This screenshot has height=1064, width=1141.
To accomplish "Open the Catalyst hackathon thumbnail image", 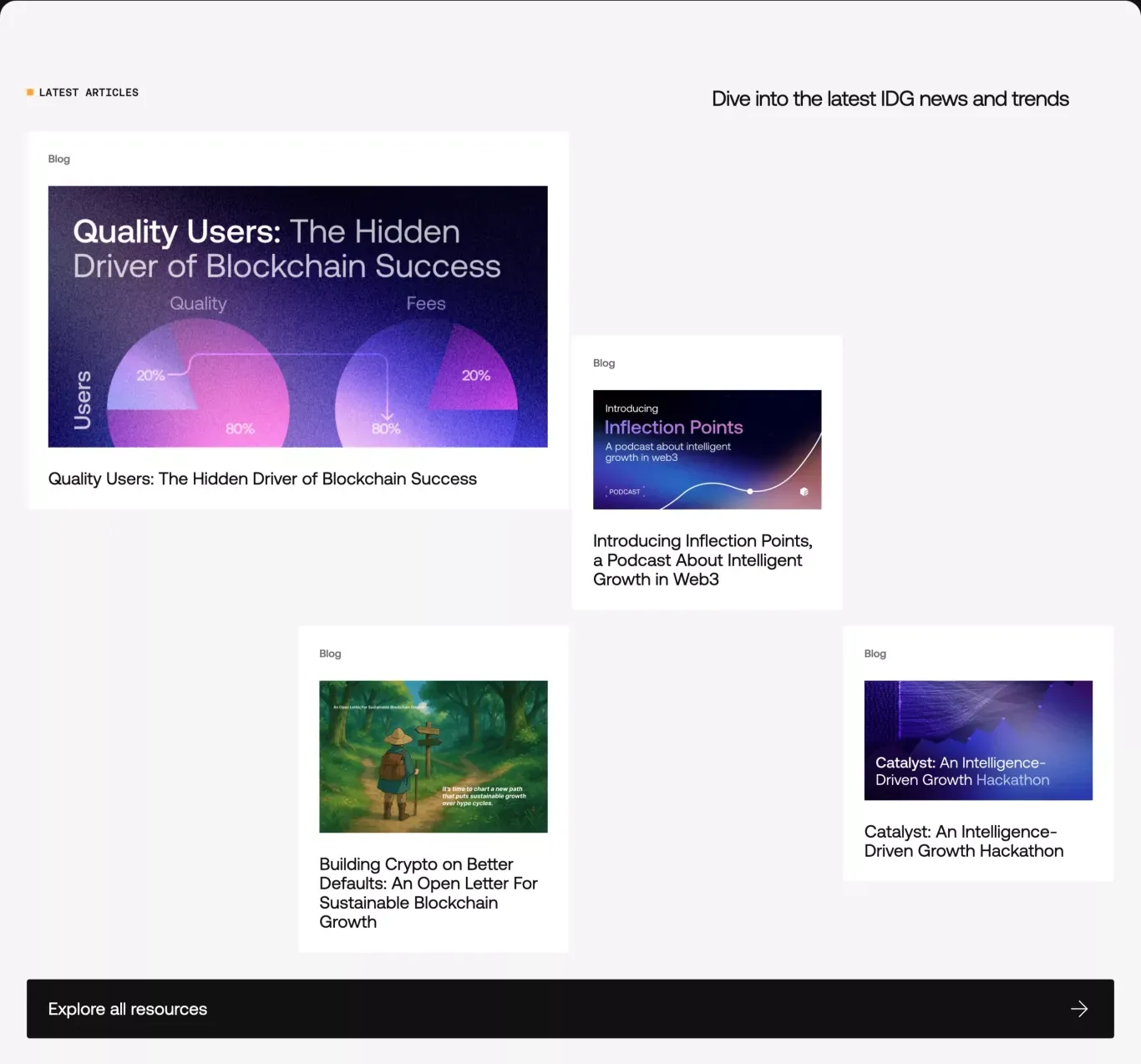I will coord(978,740).
